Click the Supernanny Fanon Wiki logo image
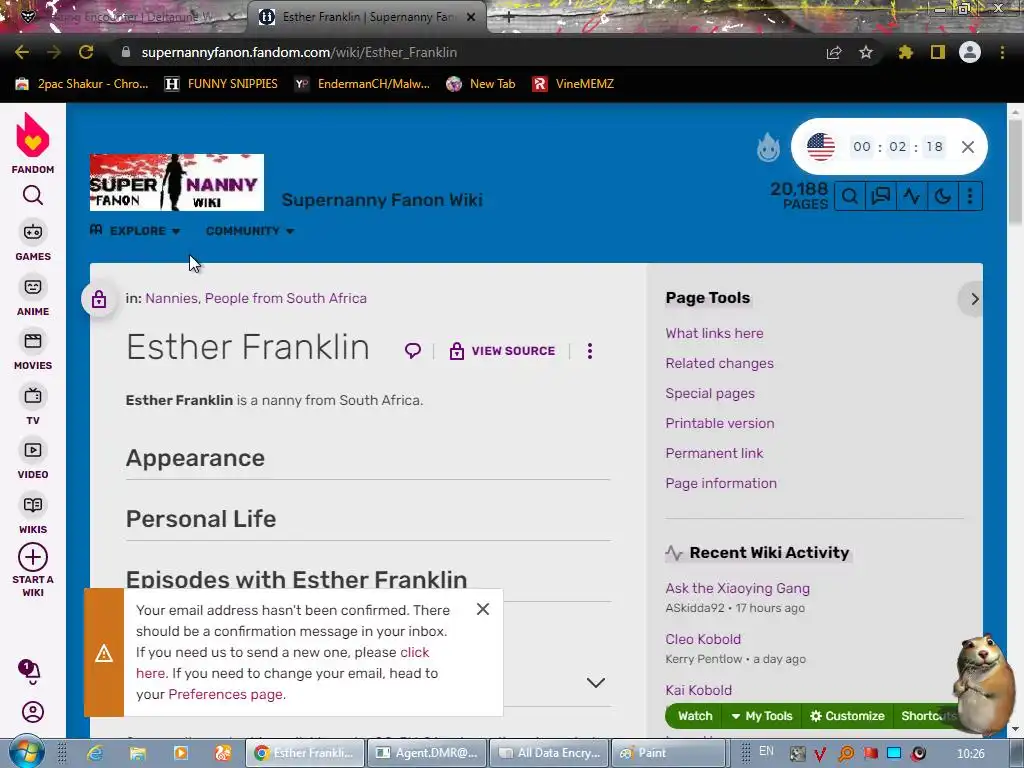 (x=176, y=182)
